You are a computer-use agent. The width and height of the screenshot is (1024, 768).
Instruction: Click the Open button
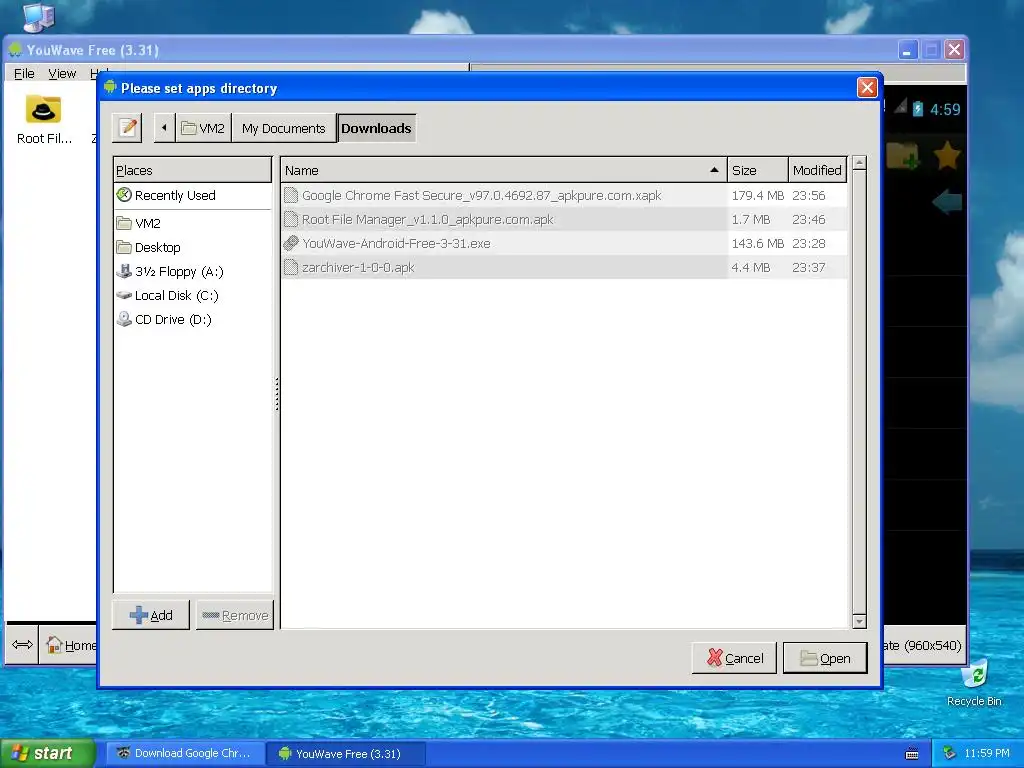(x=825, y=658)
